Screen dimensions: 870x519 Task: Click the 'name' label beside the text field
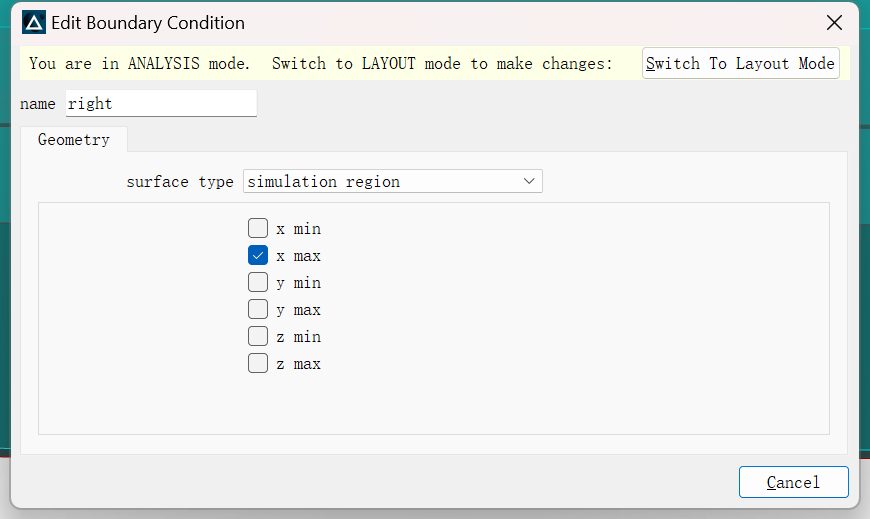tap(38, 104)
